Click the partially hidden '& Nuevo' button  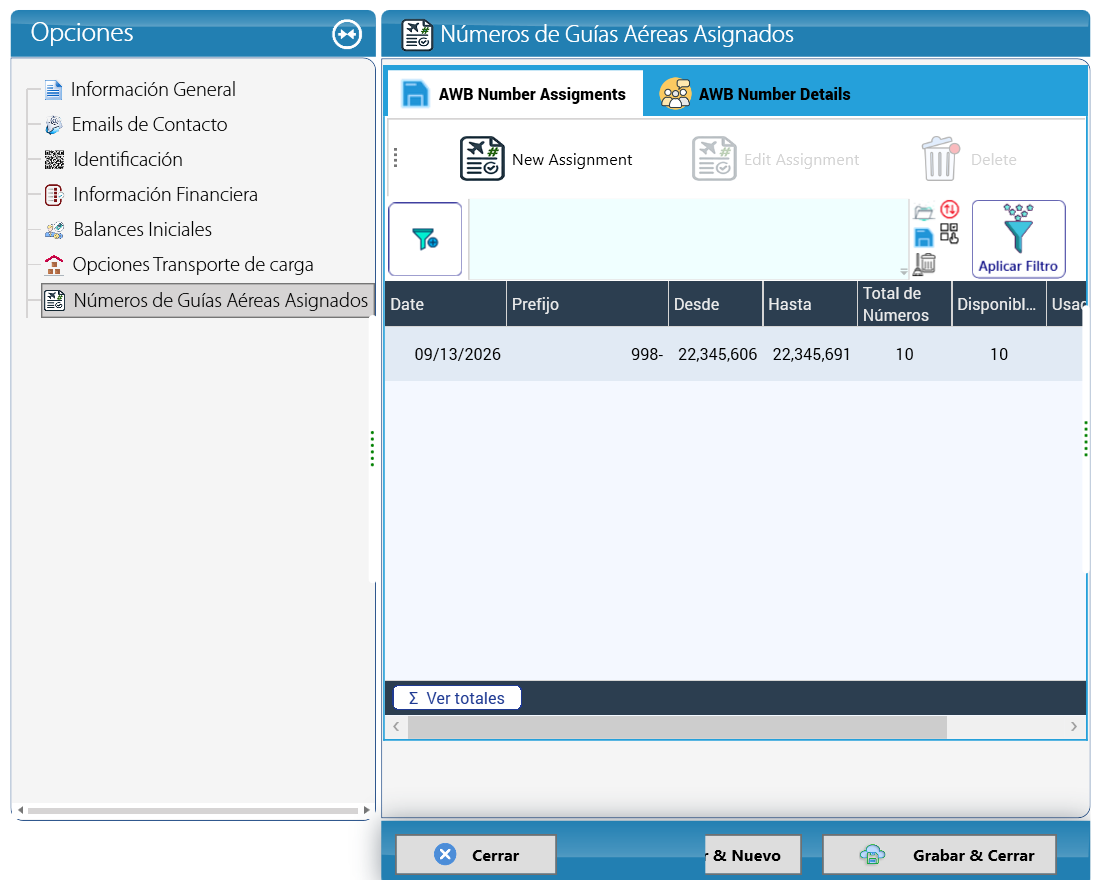click(x=753, y=855)
